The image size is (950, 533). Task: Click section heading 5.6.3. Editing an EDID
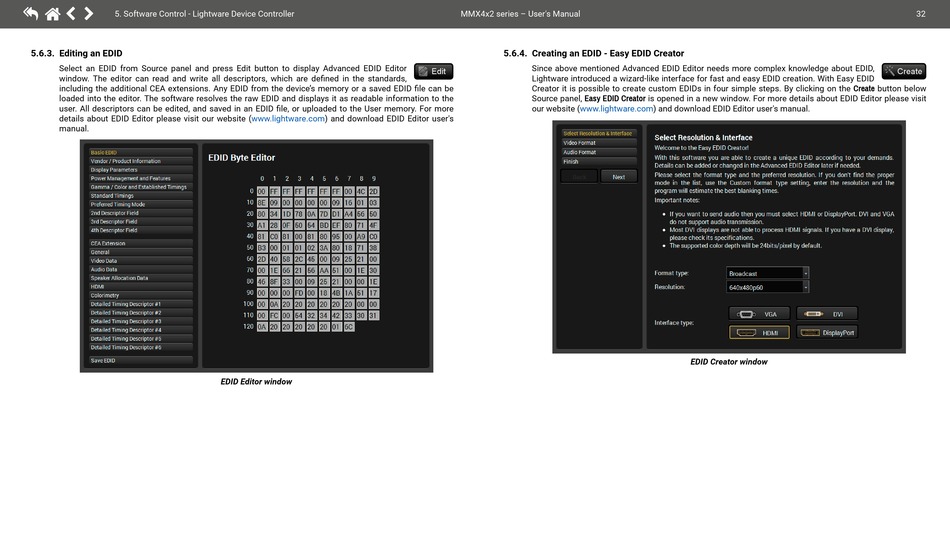click(x=76, y=53)
